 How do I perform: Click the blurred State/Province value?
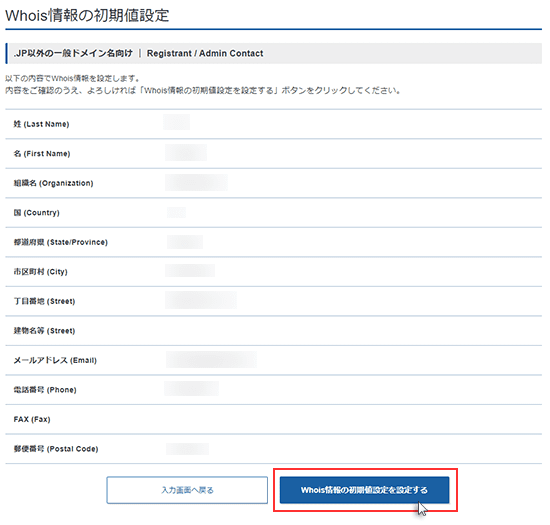coord(185,242)
